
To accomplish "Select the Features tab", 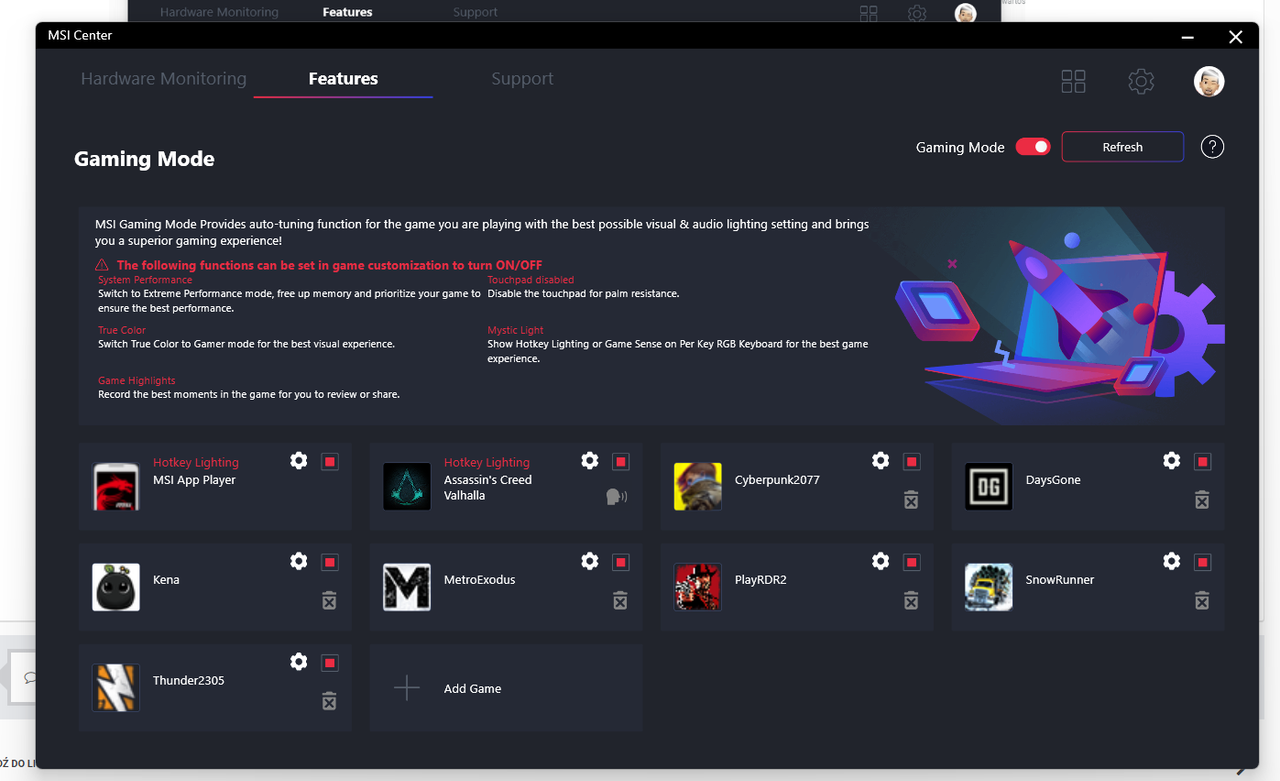I will pyautogui.click(x=343, y=78).
